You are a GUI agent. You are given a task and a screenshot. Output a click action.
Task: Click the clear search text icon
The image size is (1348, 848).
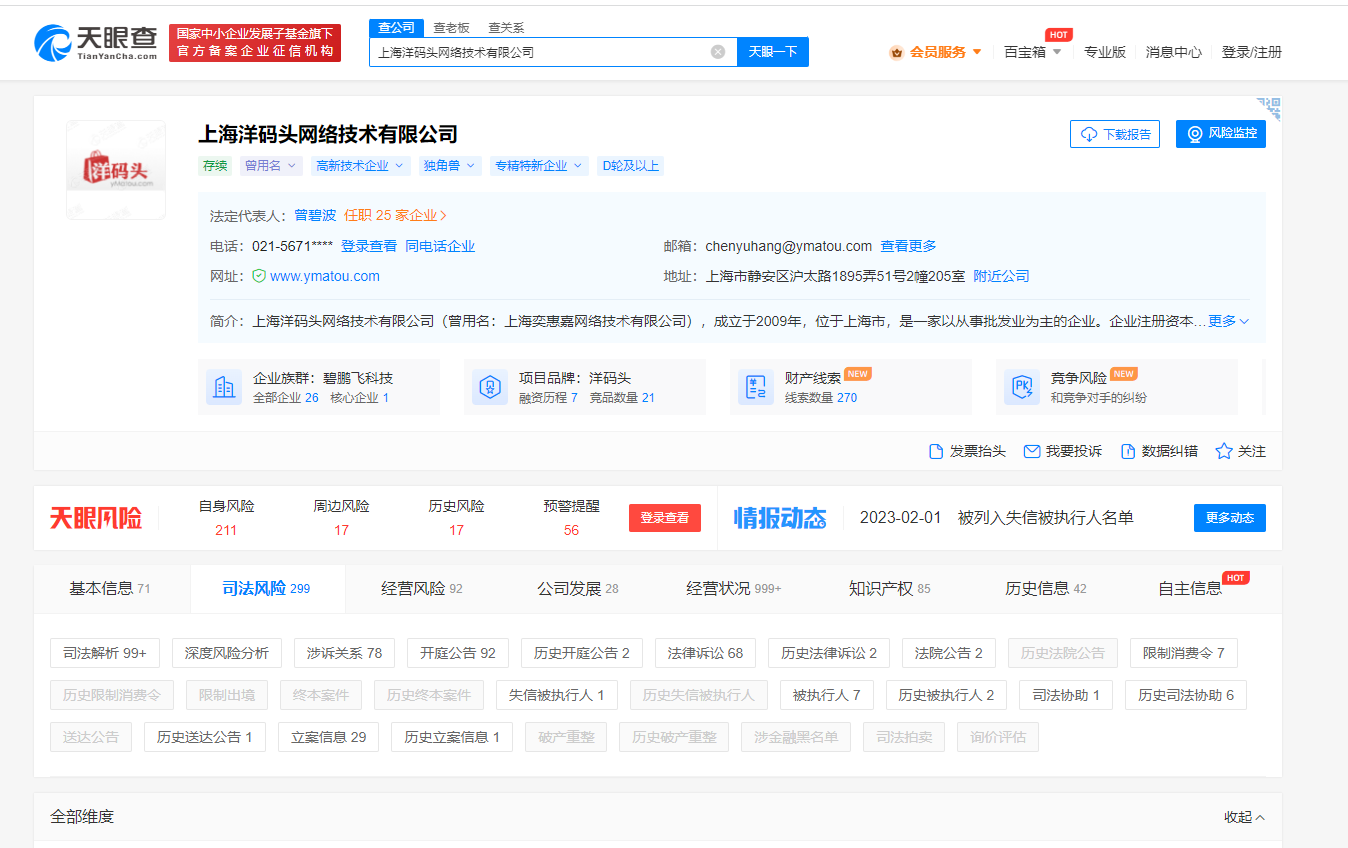717,52
